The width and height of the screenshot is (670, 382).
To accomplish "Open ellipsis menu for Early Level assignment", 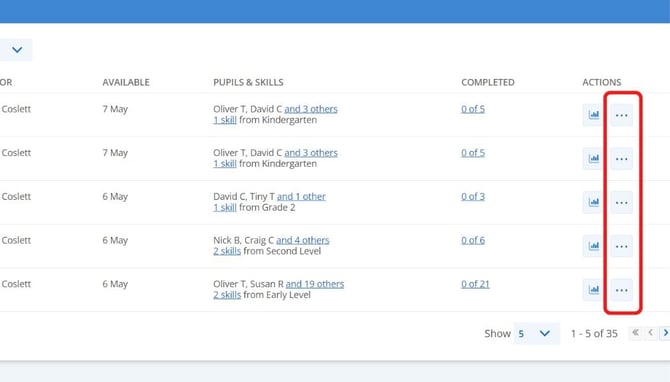I will point(621,290).
